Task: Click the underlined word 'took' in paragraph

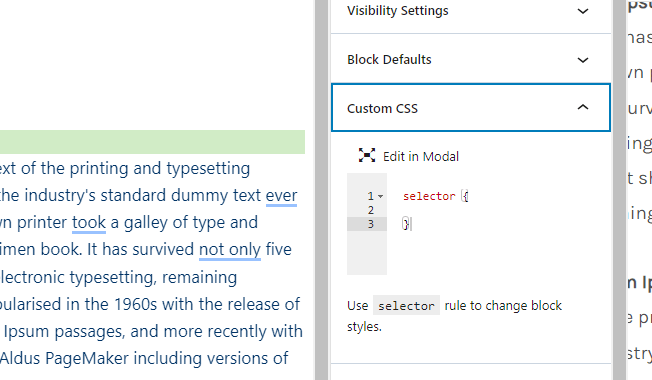Action: click(89, 222)
